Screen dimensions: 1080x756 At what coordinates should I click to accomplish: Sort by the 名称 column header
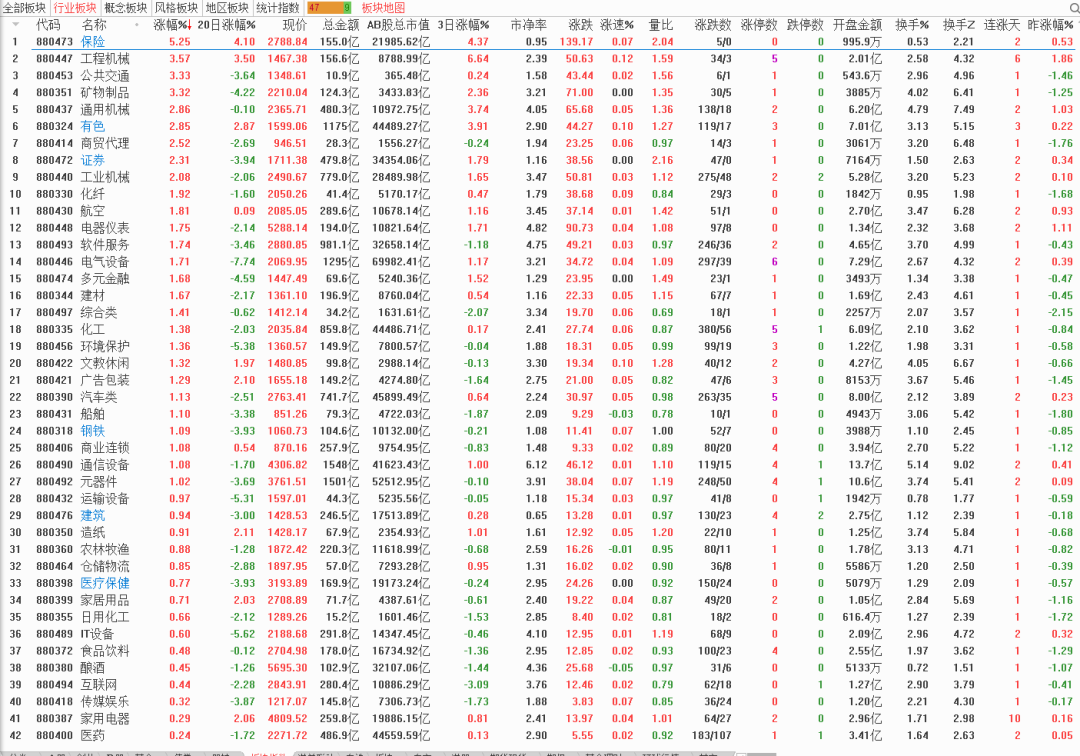94,25
